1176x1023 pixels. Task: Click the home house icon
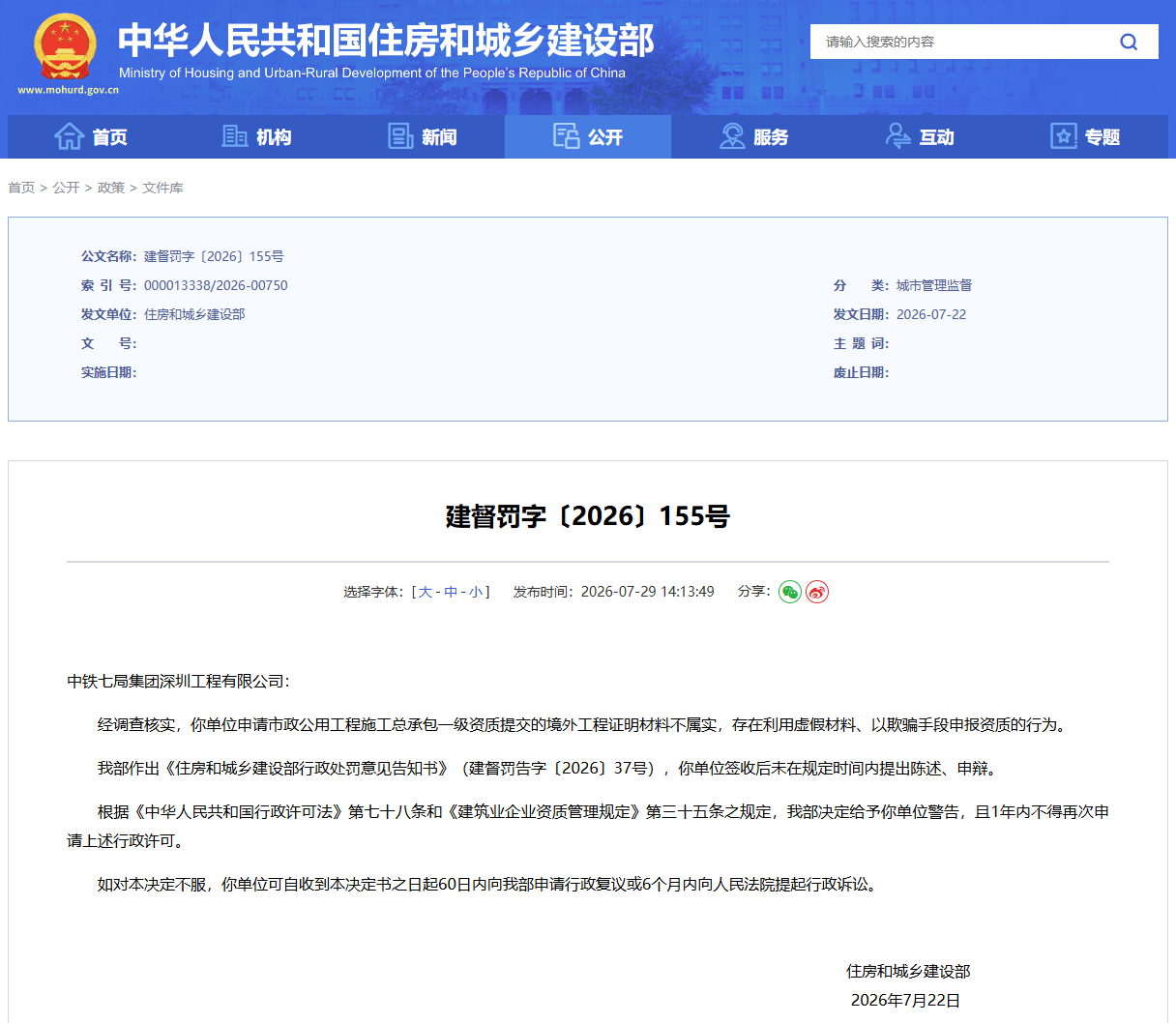click(x=70, y=136)
